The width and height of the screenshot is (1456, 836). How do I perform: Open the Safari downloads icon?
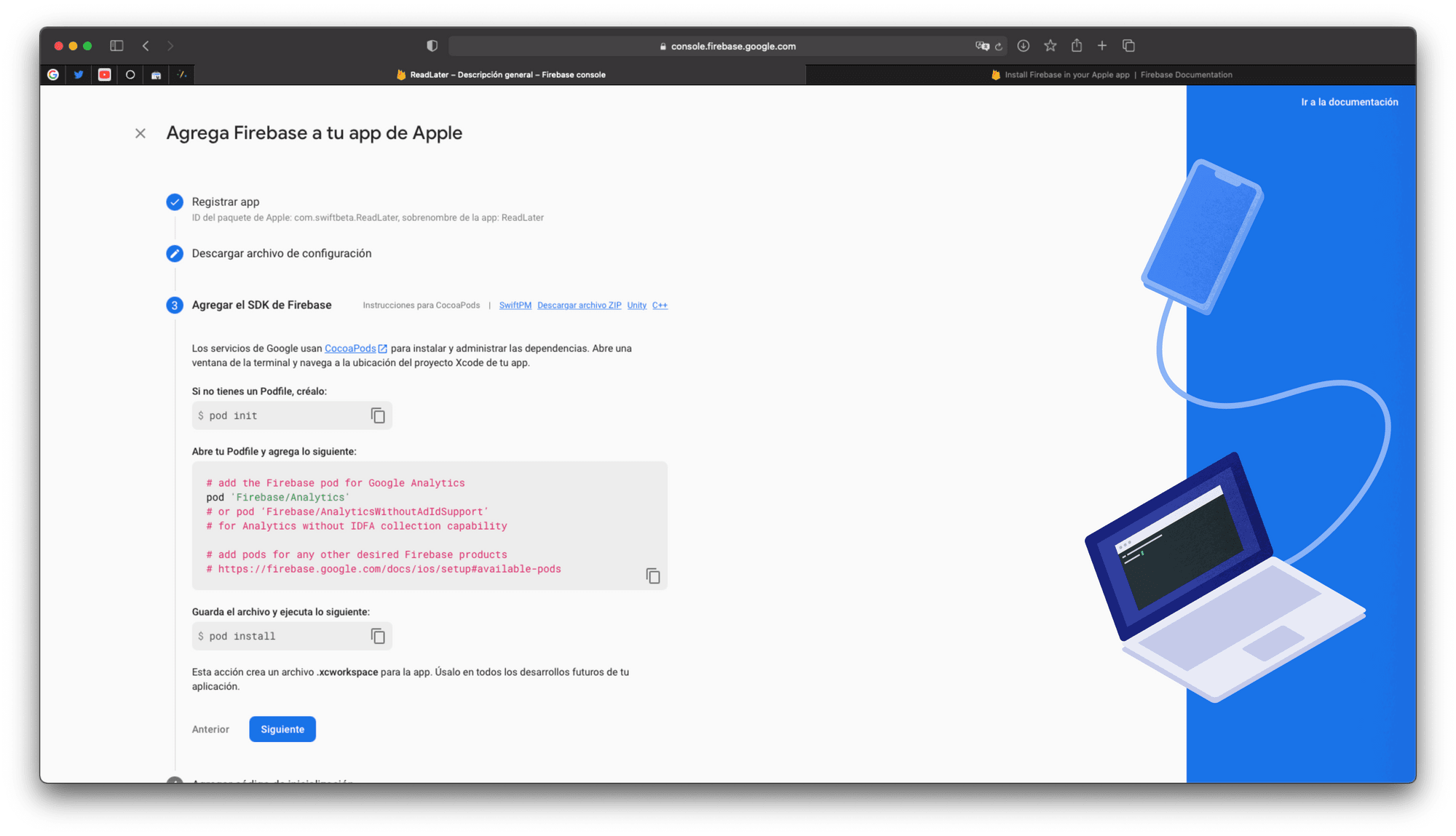click(x=1023, y=46)
